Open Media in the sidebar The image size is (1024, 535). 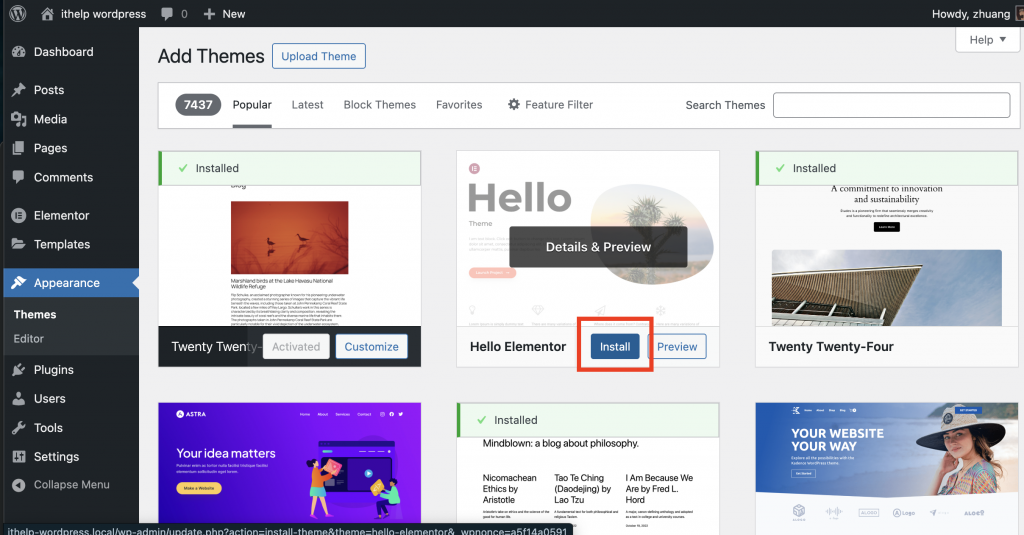69,119
